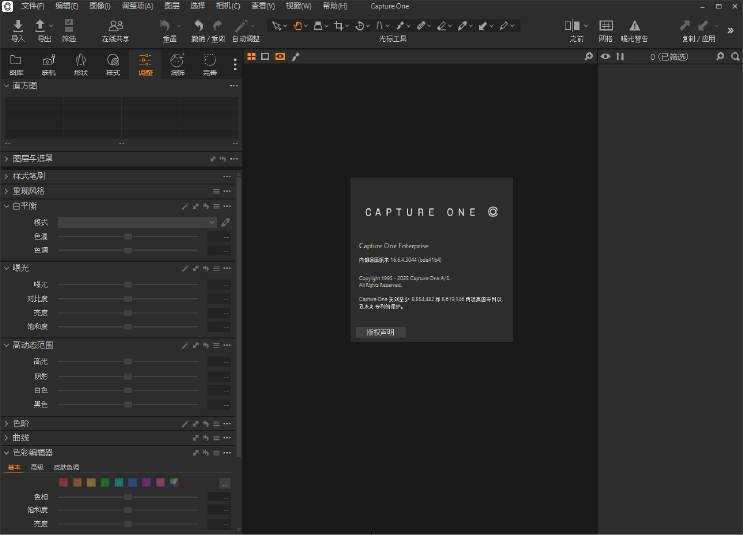The image size is (743, 535).
Task: Open the File (文件) menu
Action: 33,6
